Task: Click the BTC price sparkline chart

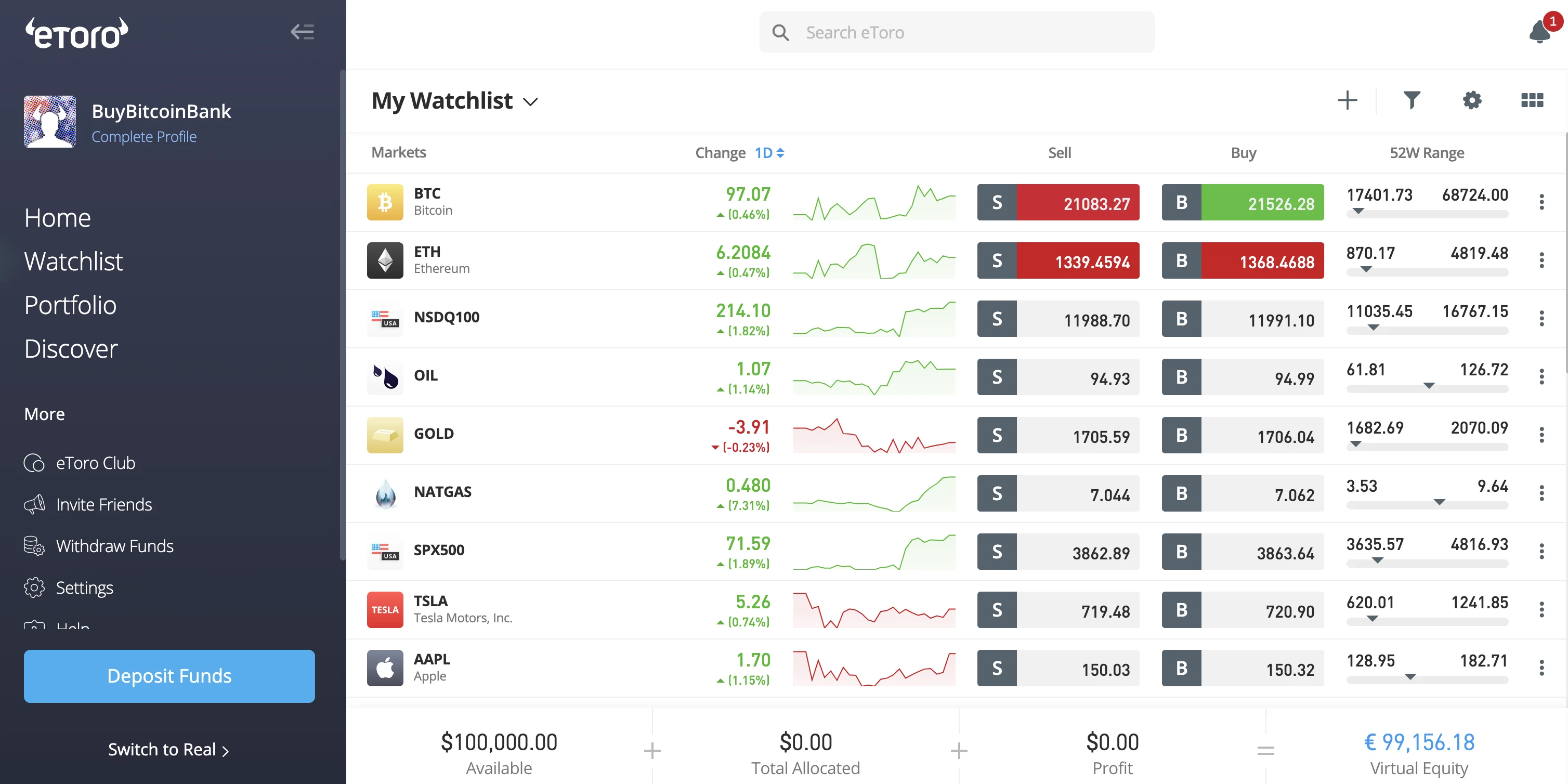Action: 874,203
